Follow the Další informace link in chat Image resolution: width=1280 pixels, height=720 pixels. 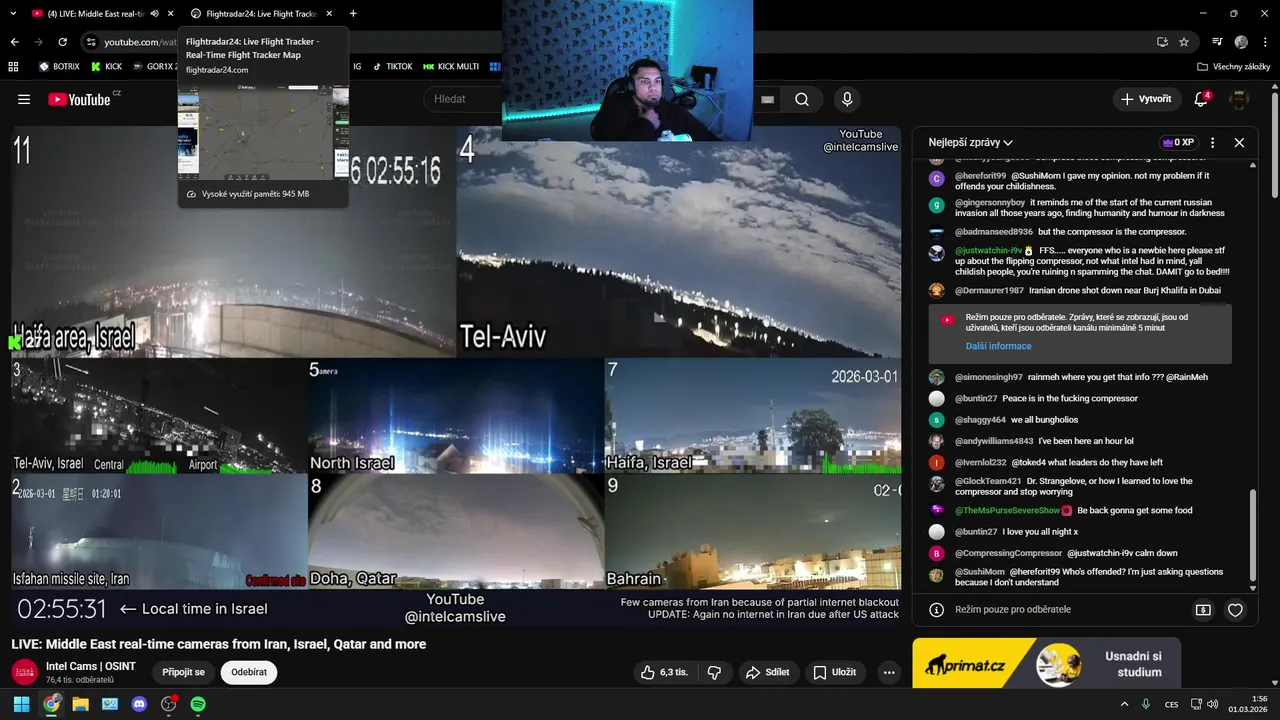[998, 346]
